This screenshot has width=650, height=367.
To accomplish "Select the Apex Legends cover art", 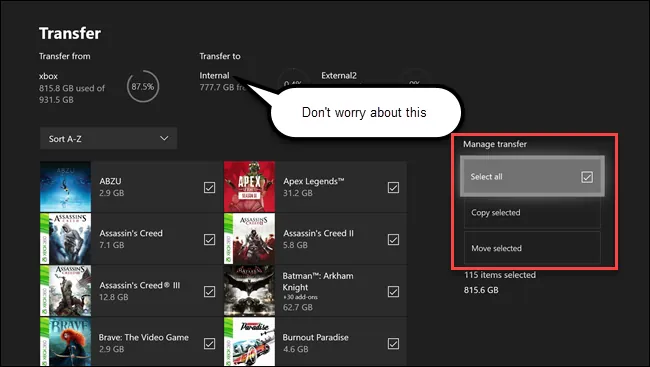I will (250, 187).
